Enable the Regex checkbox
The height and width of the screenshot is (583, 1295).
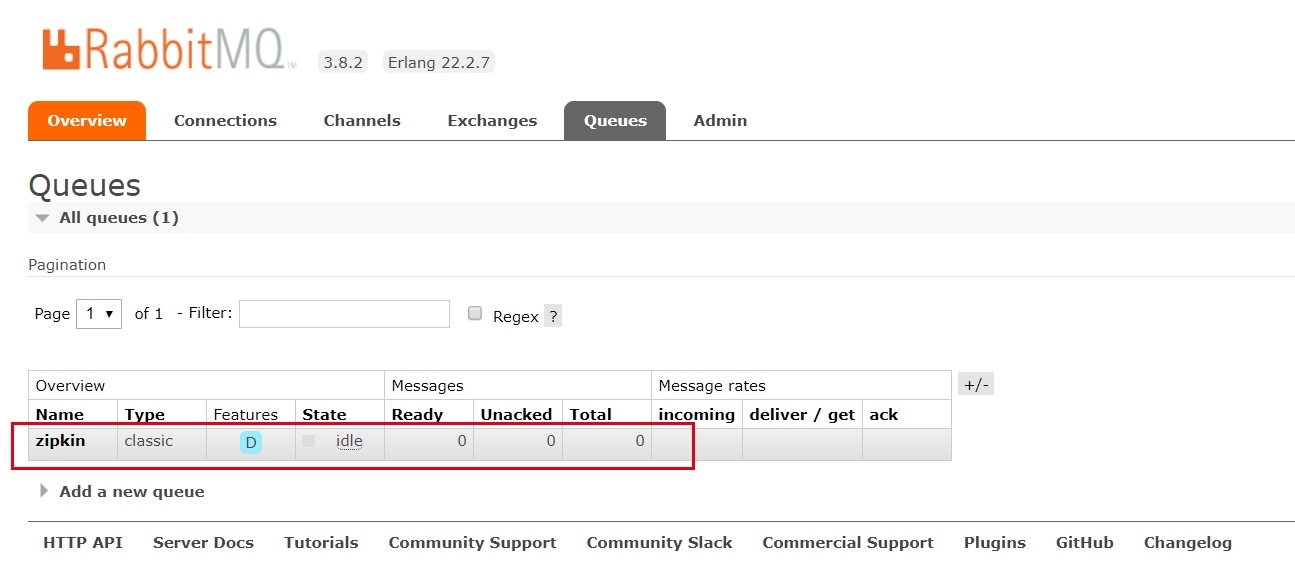tap(474, 312)
